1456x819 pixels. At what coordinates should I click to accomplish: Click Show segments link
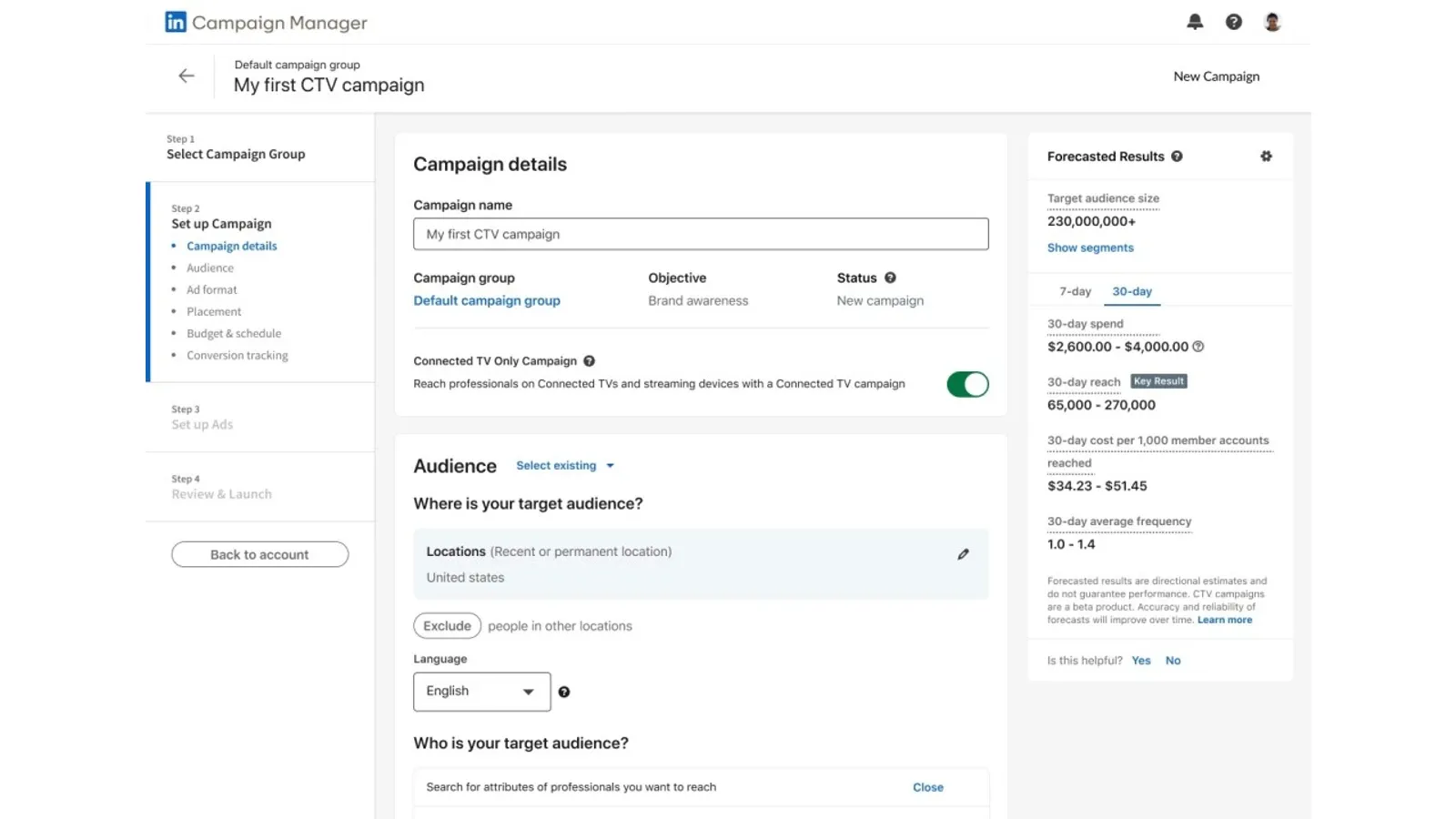(x=1090, y=248)
